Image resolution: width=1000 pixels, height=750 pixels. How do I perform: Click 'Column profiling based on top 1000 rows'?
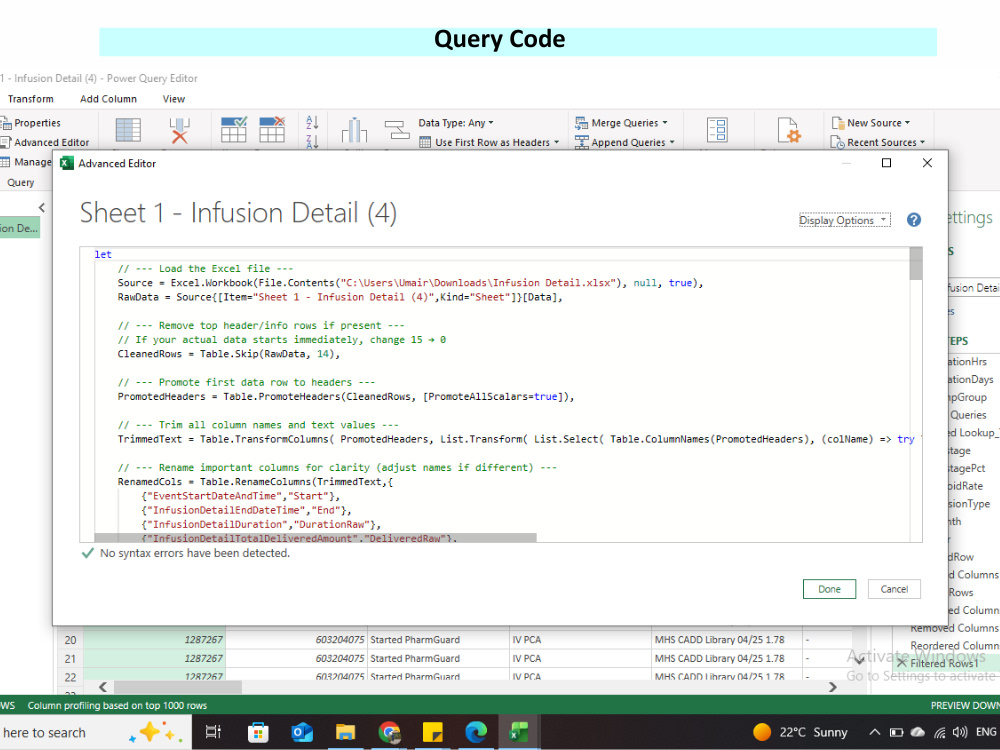[117, 705]
